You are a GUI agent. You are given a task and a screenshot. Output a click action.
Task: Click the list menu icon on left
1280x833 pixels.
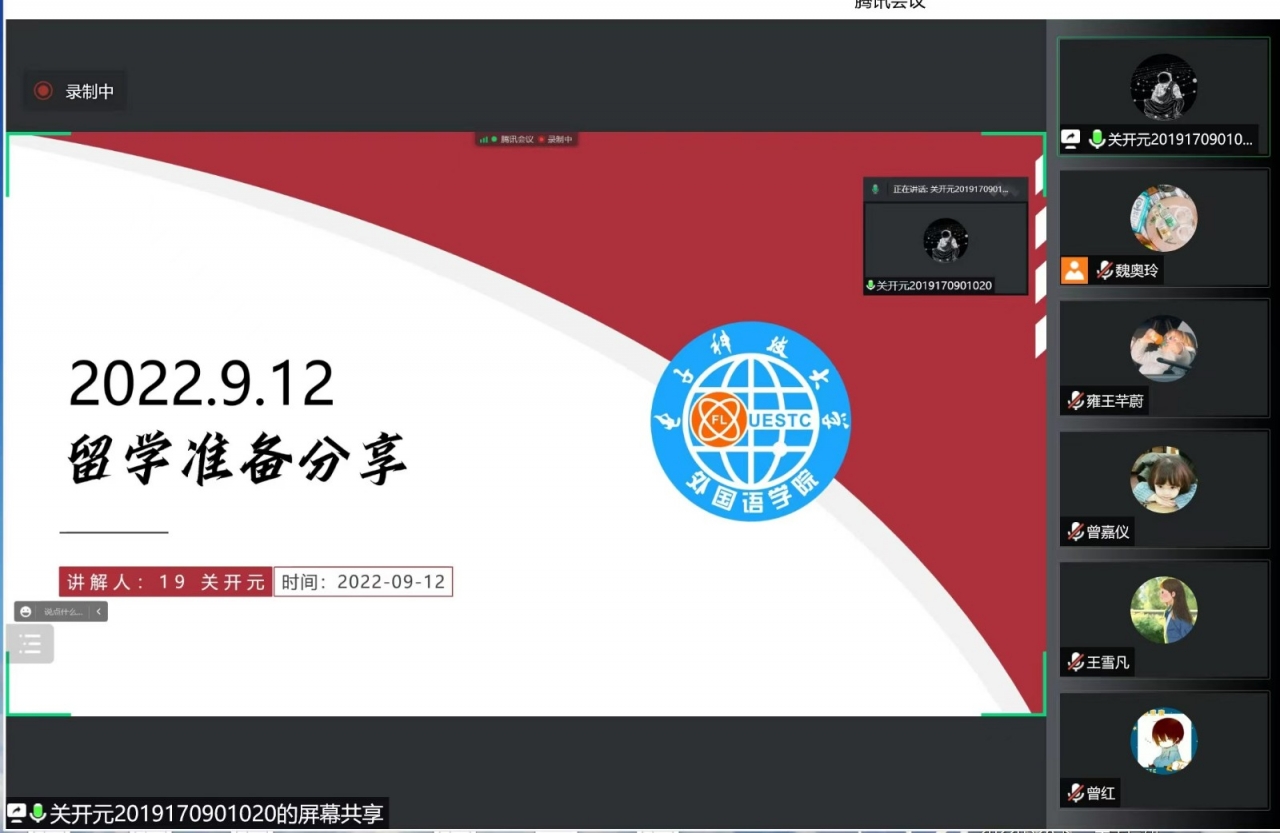[x=30, y=644]
